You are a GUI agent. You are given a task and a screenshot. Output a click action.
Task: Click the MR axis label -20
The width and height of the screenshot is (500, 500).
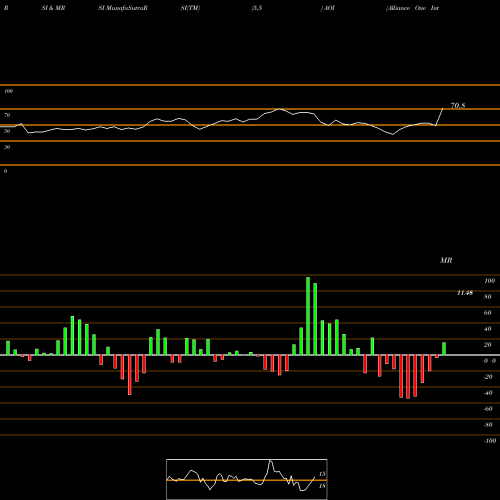click(488, 377)
